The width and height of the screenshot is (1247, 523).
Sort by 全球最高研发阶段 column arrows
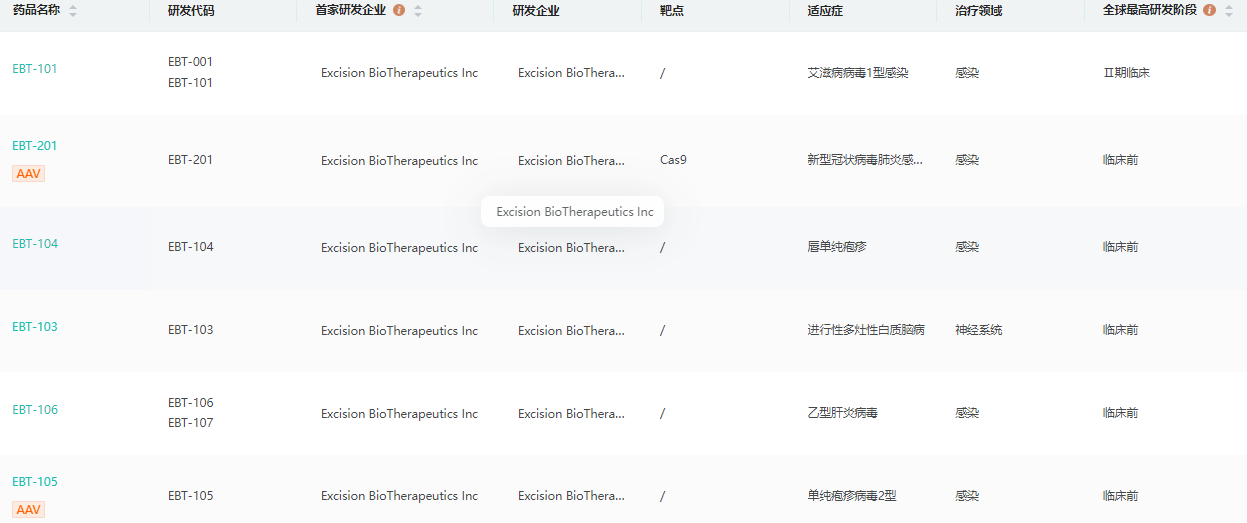coord(1229,11)
